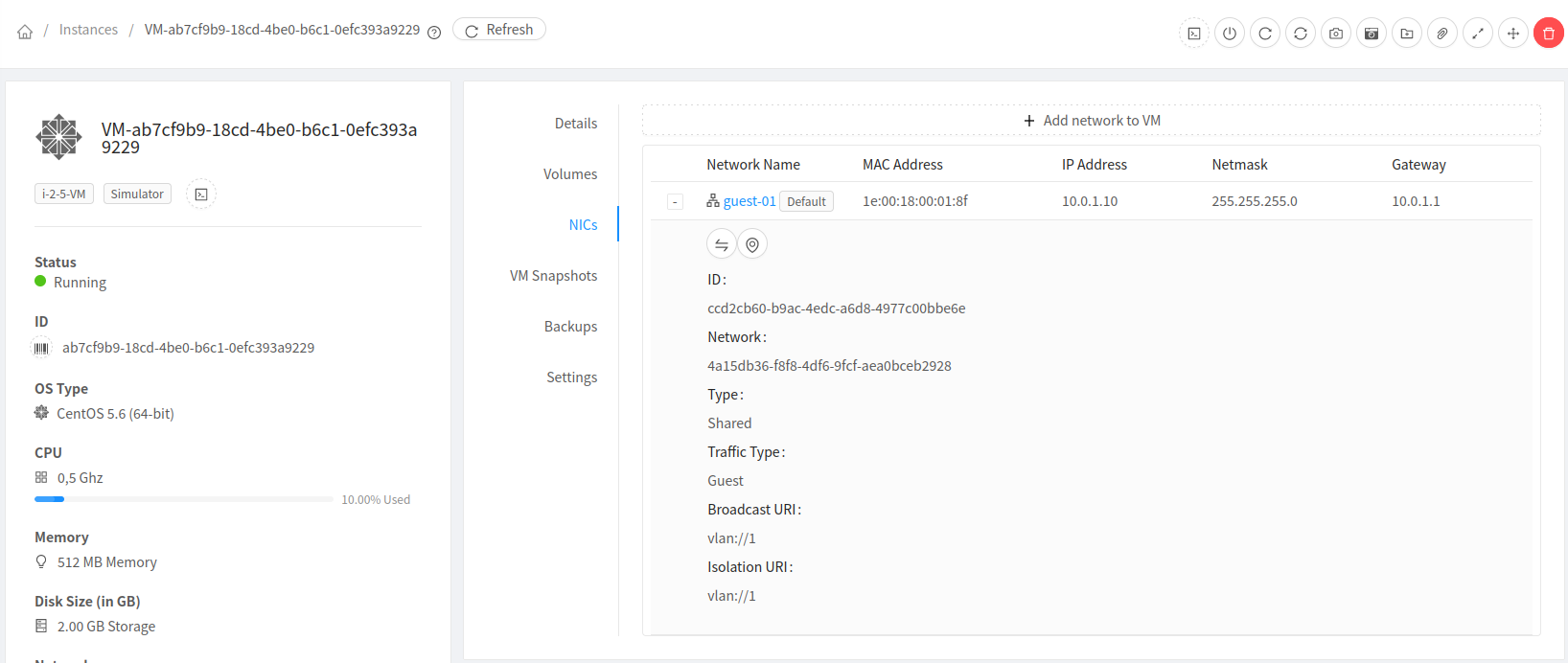Stop the VM using the power icon
Screen dimensions: 1568x663
point(1230,34)
